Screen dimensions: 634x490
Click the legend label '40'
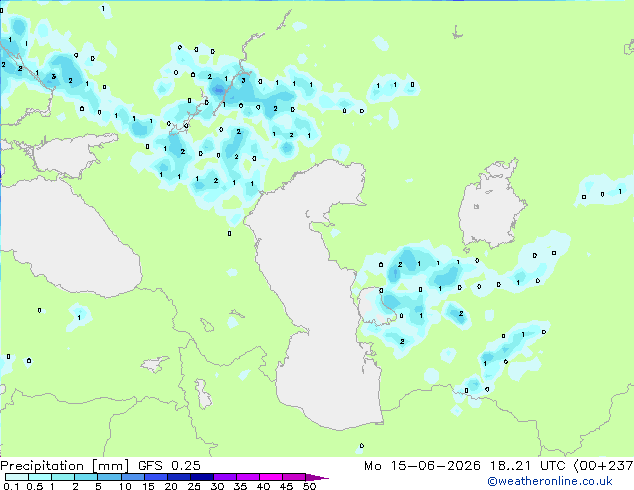263,486
